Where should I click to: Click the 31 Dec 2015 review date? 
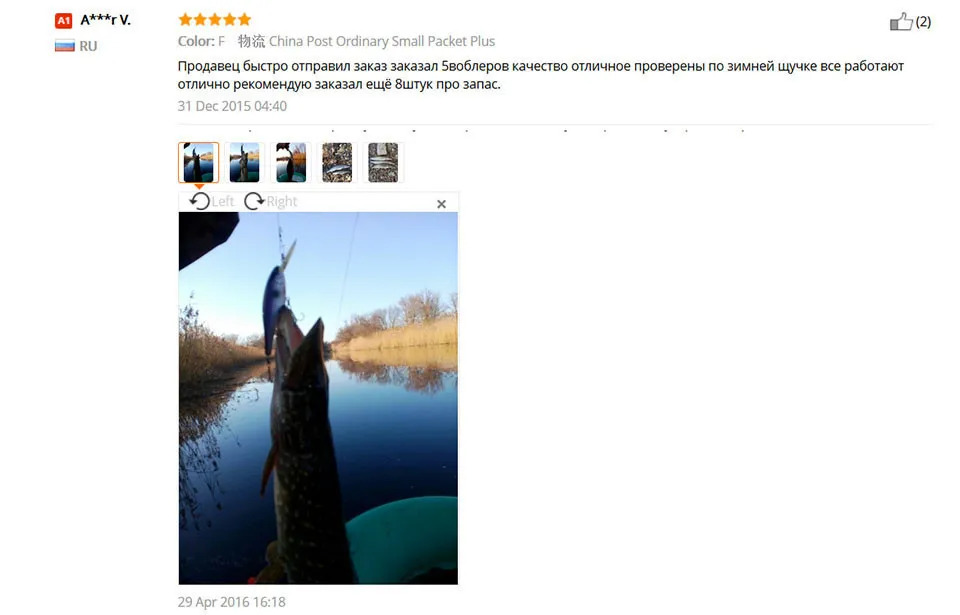point(232,106)
